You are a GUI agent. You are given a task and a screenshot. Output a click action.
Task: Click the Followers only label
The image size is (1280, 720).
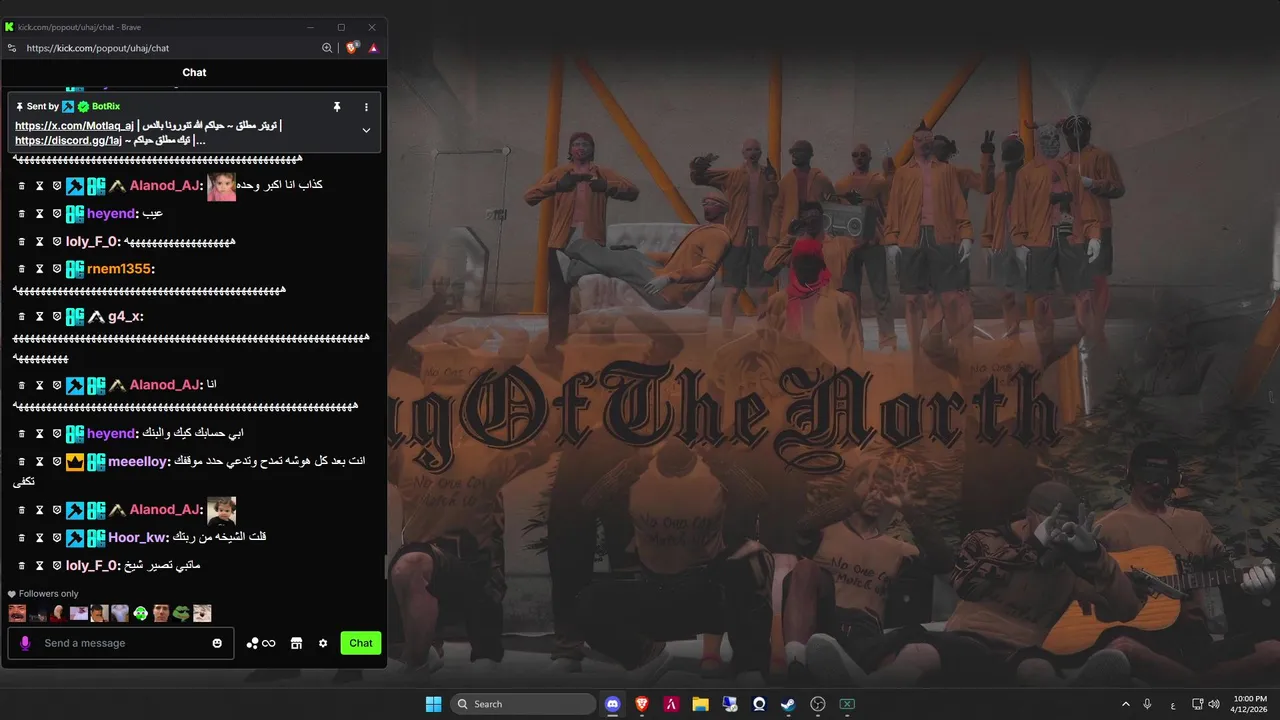point(48,594)
